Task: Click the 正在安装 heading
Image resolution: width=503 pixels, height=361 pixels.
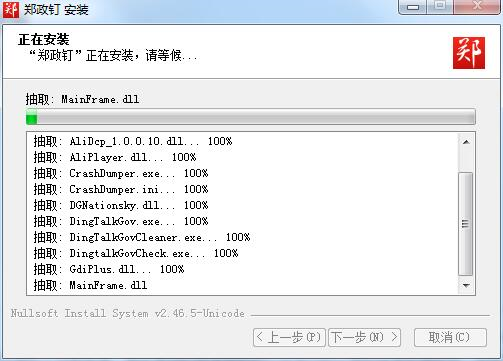Action: [44, 40]
